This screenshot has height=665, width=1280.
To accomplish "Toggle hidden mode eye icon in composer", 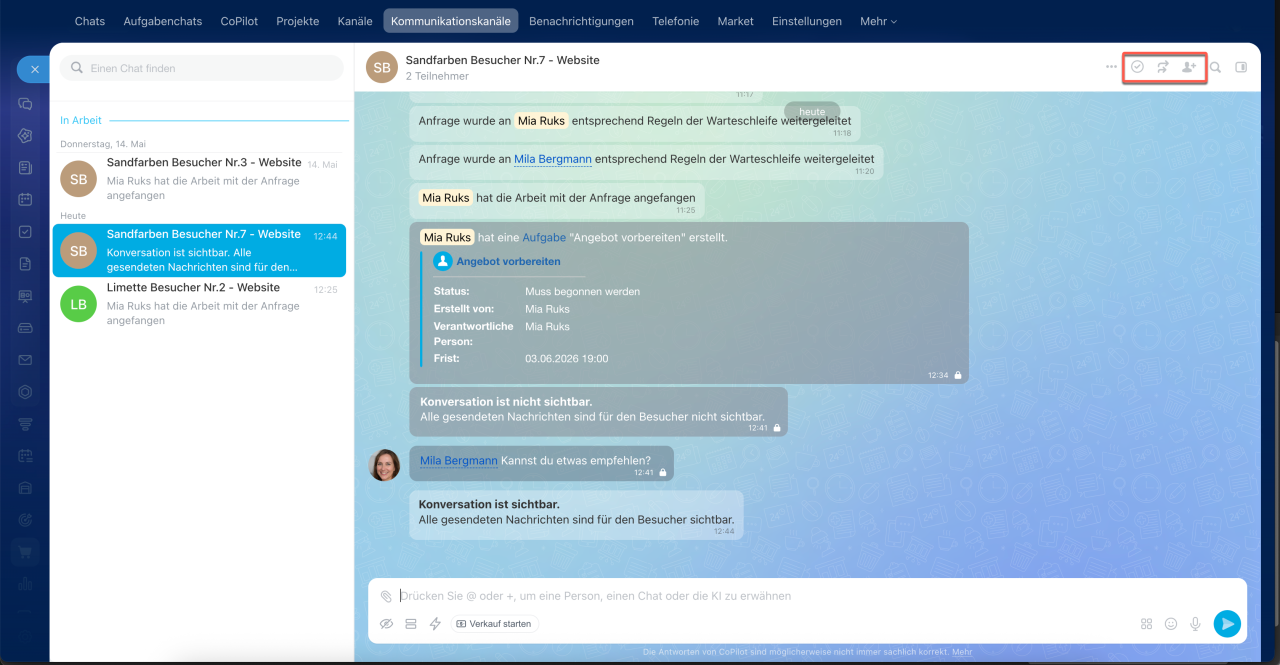I will click(387, 624).
